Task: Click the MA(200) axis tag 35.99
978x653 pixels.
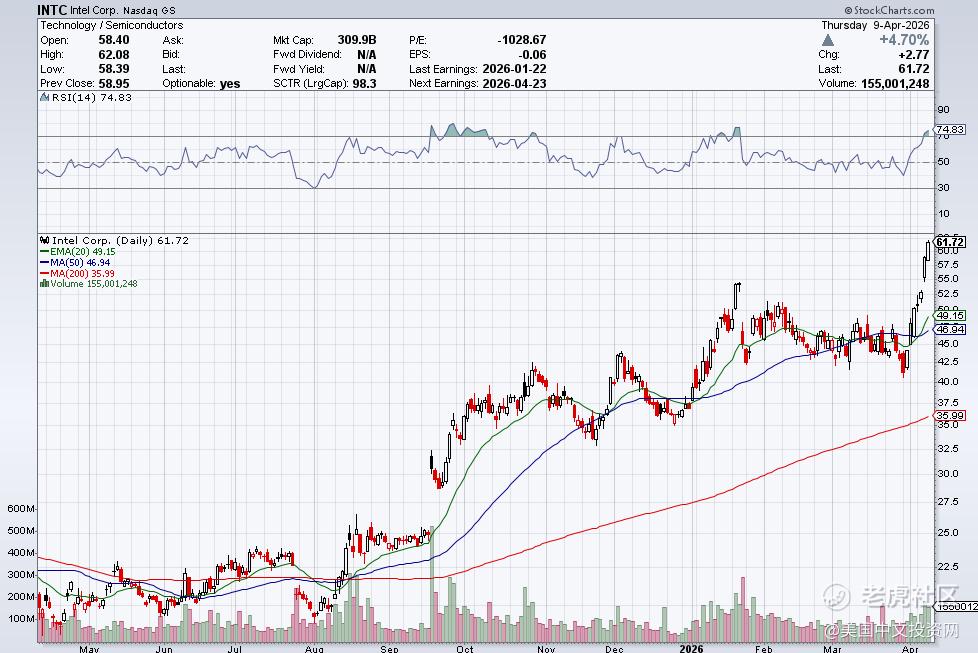Action: [x=950, y=415]
